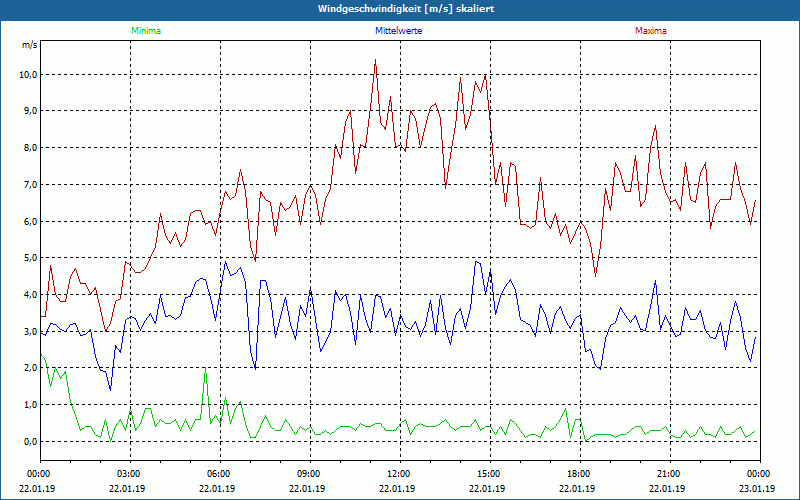Screen dimensions: 800x500
Task: Click the 15:00 time axis label
Action: click(490, 474)
